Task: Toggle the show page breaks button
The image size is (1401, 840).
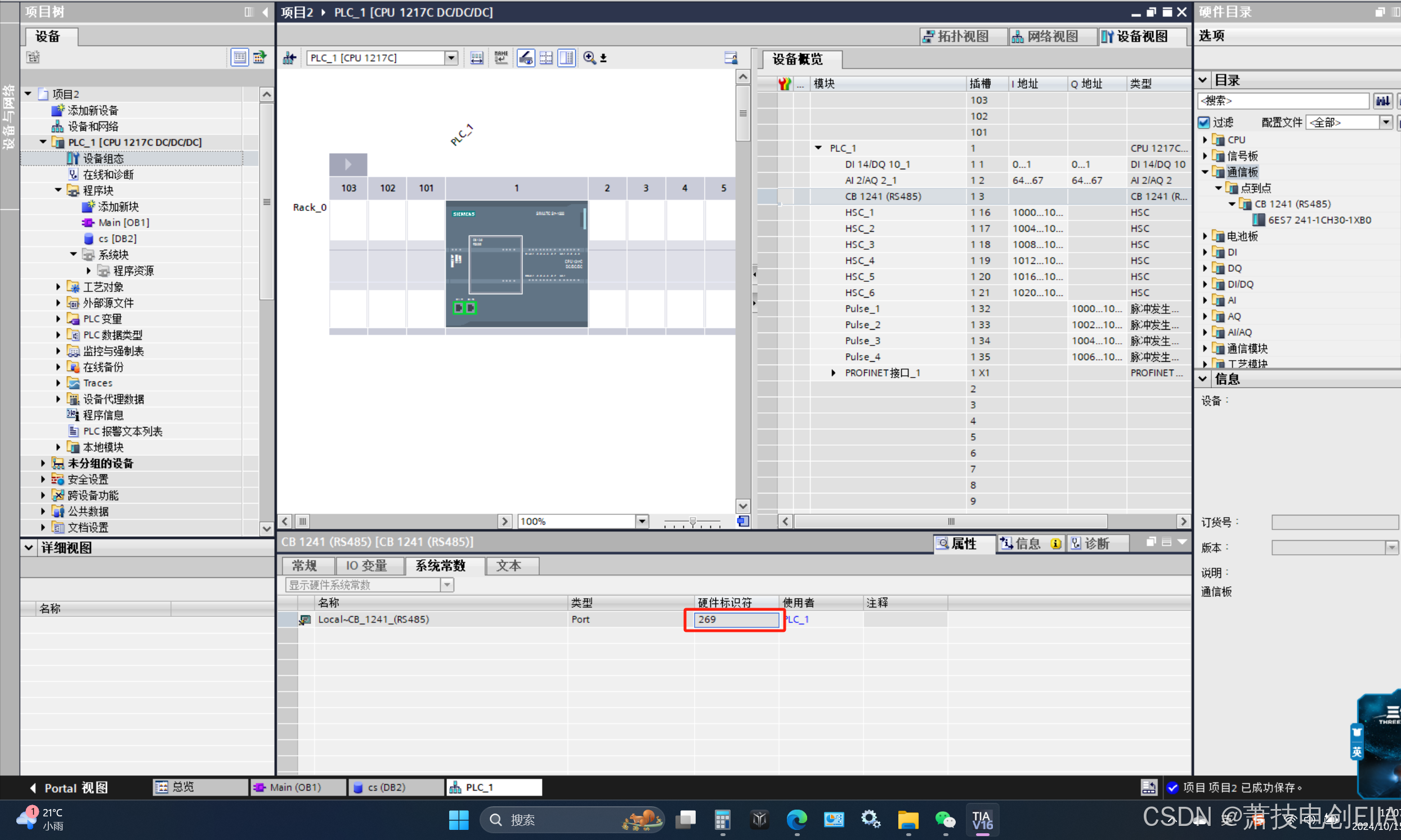Action: click(x=546, y=58)
